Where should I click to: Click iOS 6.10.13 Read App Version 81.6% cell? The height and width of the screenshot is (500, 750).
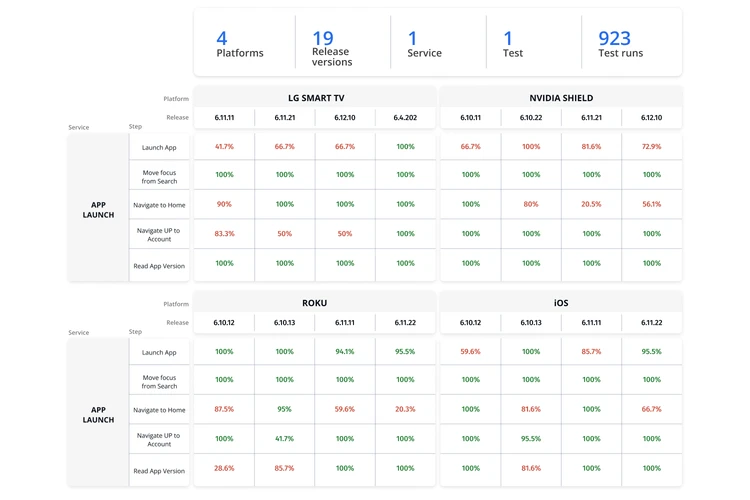coord(531,468)
